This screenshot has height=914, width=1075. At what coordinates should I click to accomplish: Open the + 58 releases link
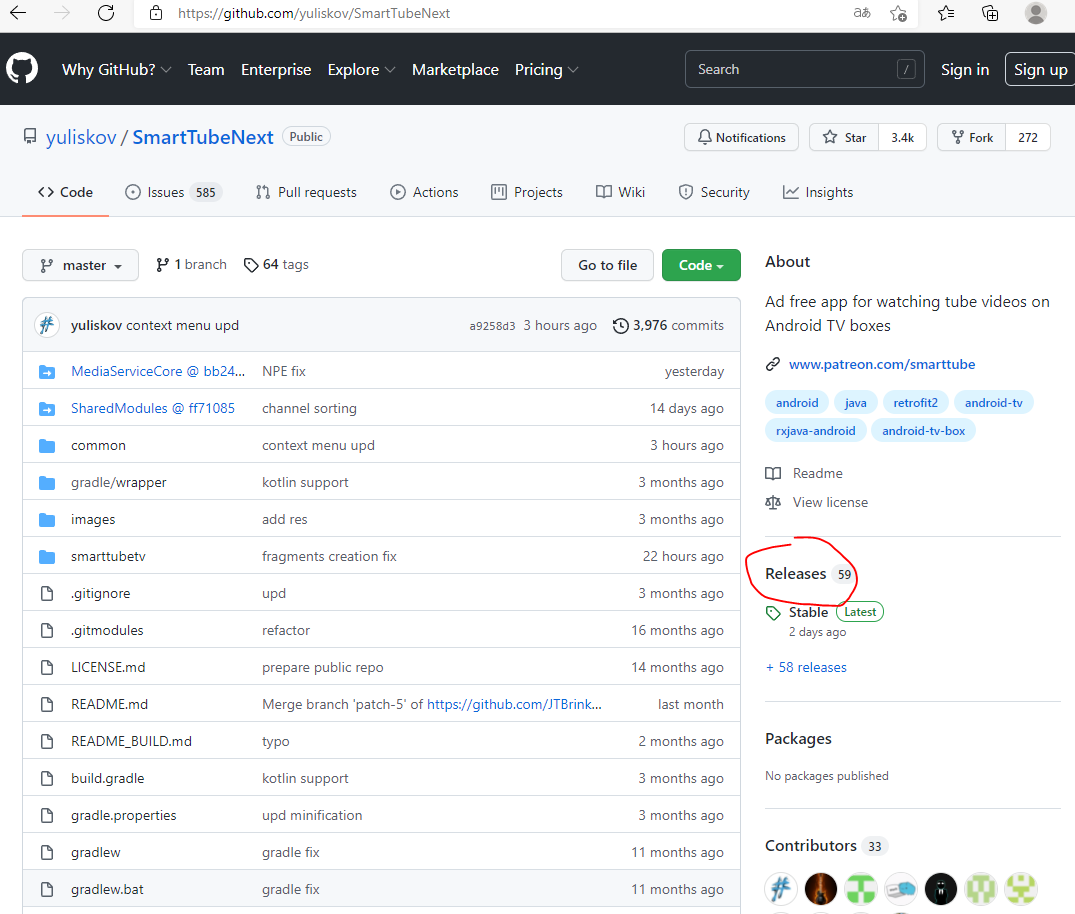click(x=806, y=667)
